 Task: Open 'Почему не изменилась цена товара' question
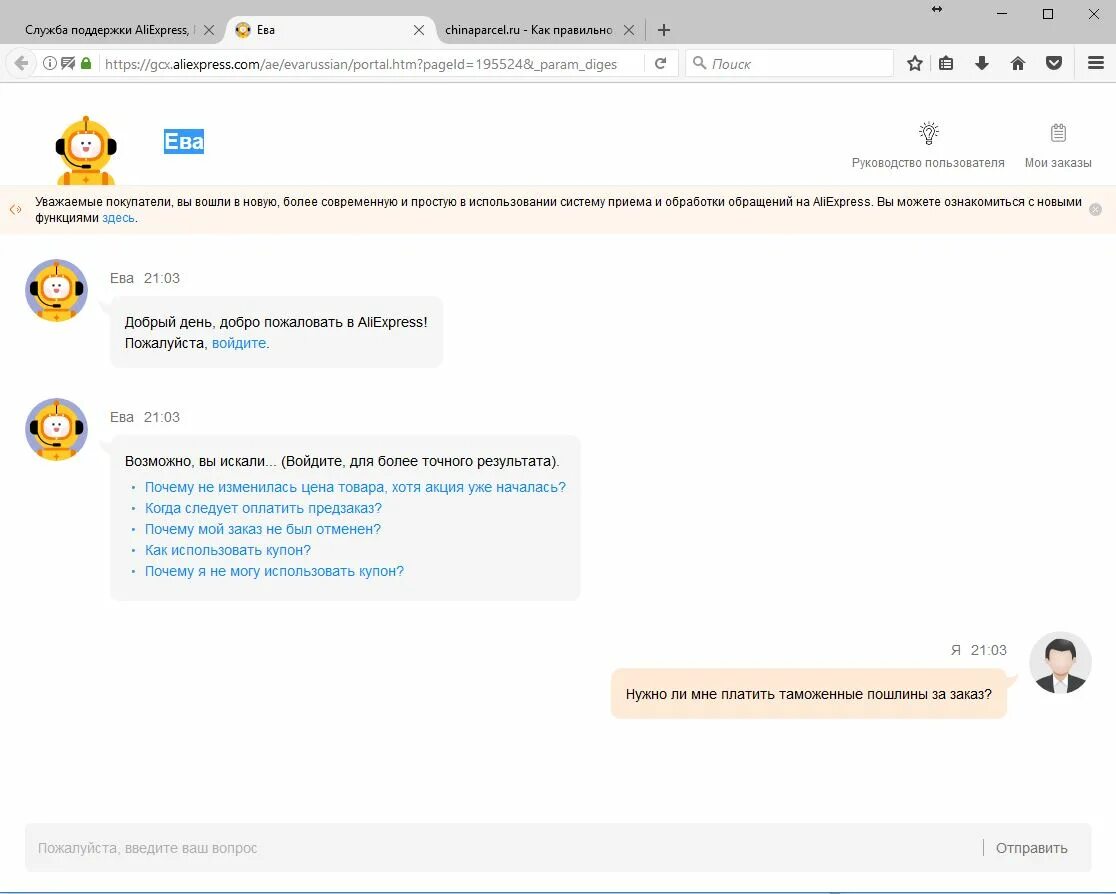point(355,488)
